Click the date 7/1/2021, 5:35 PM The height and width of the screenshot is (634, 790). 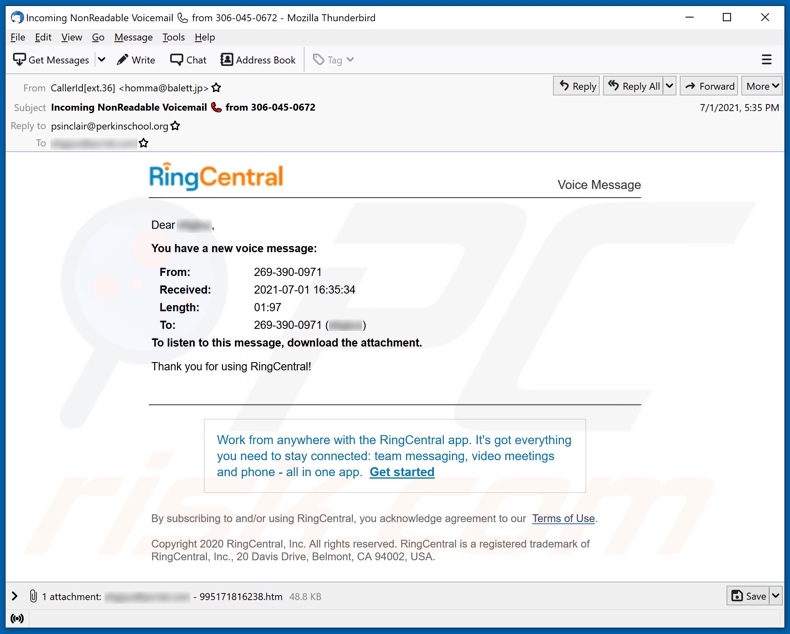click(739, 107)
